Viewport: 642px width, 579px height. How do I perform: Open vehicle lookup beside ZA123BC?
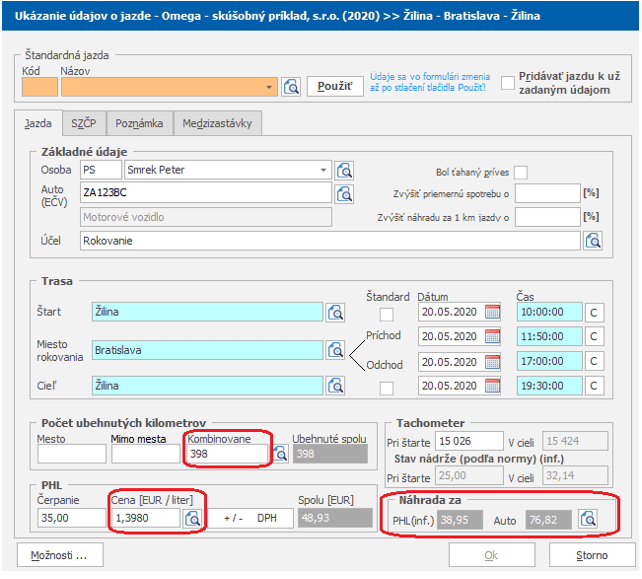point(345,193)
